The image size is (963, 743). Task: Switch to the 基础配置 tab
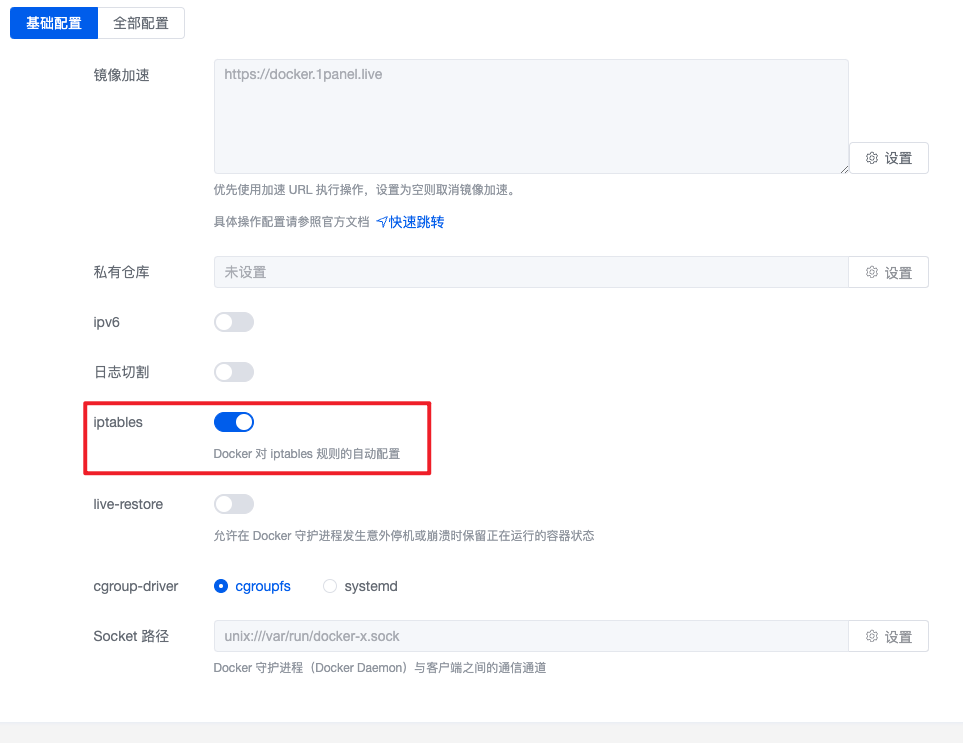(x=54, y=23)
